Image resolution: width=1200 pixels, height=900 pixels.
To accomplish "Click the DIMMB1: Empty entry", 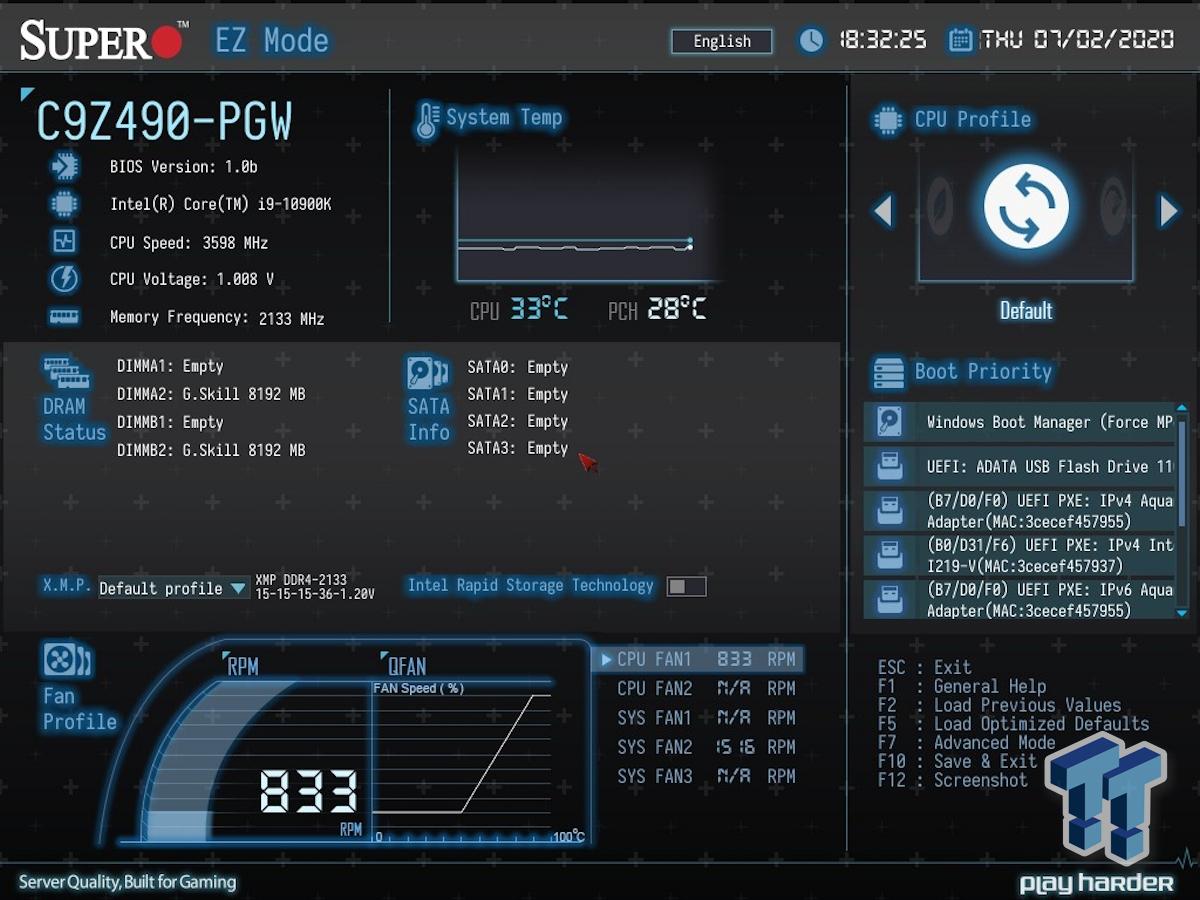I will pos(170,422).
